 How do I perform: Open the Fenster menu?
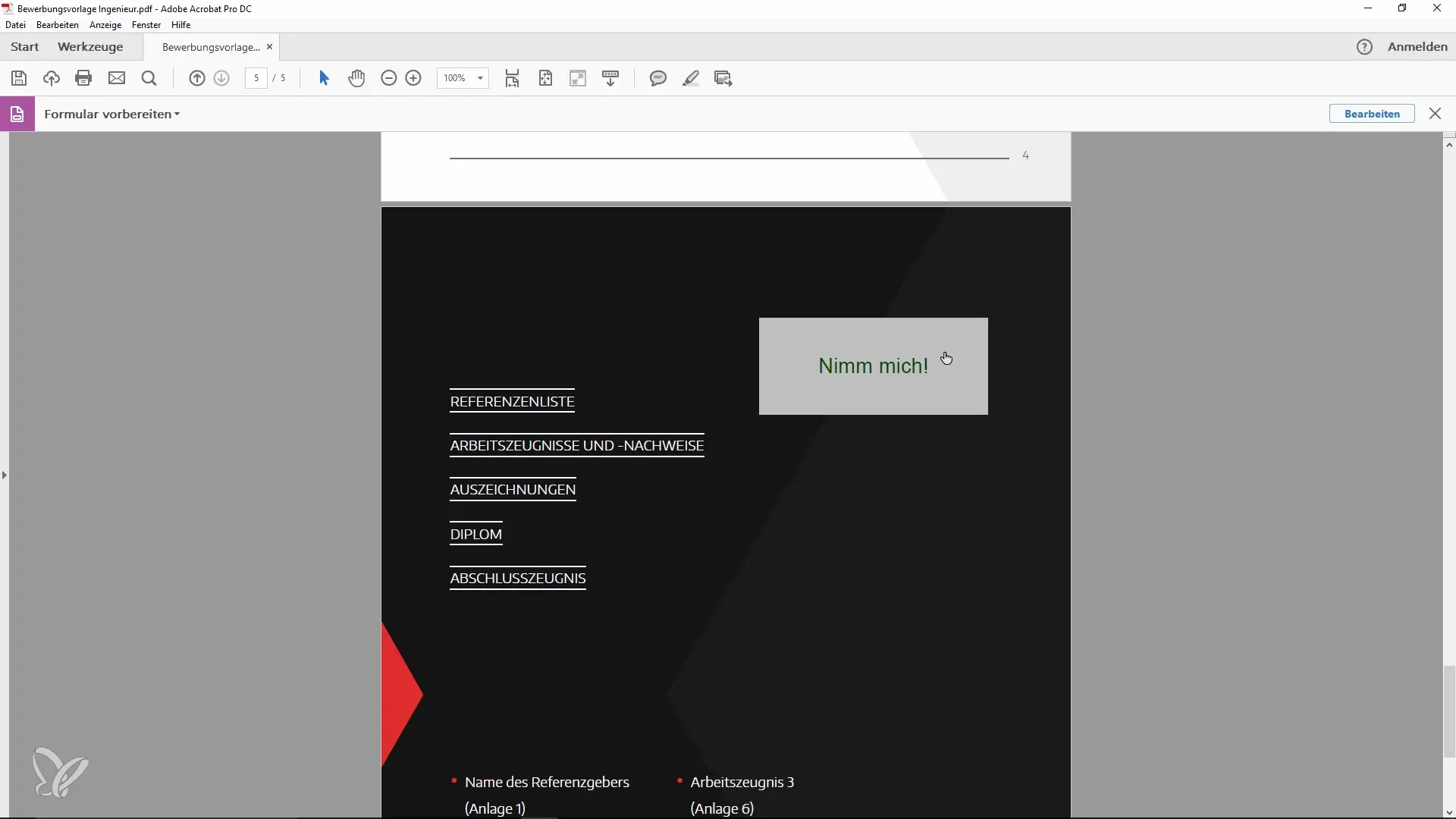(146, 25)
